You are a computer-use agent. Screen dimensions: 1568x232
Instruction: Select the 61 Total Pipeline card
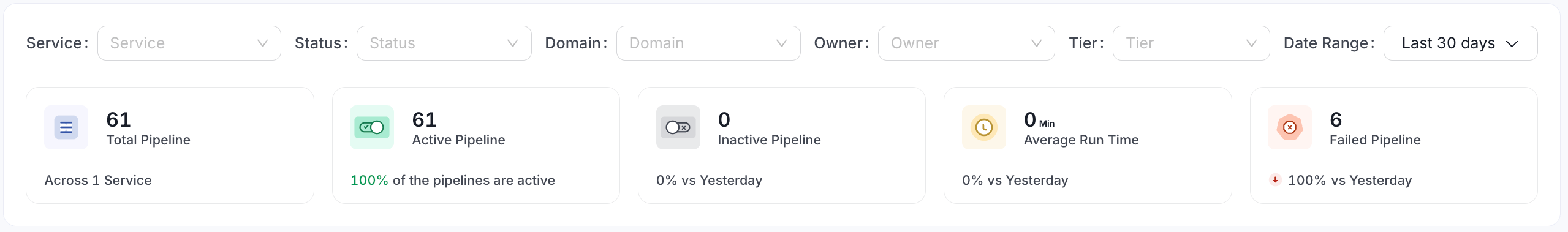pyautogui.click(x=170, y=145)
